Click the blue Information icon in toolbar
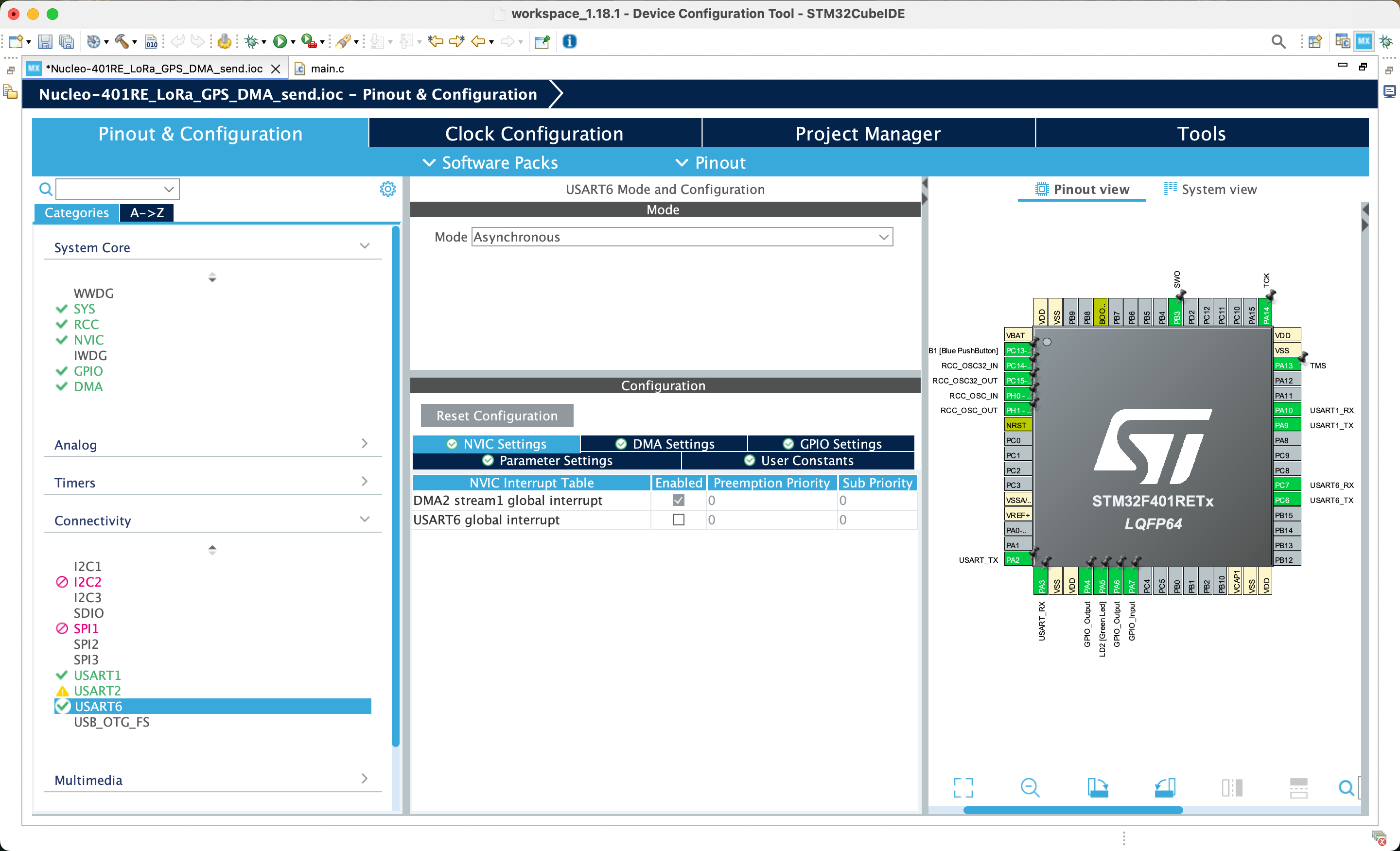 tap(569, 42)
